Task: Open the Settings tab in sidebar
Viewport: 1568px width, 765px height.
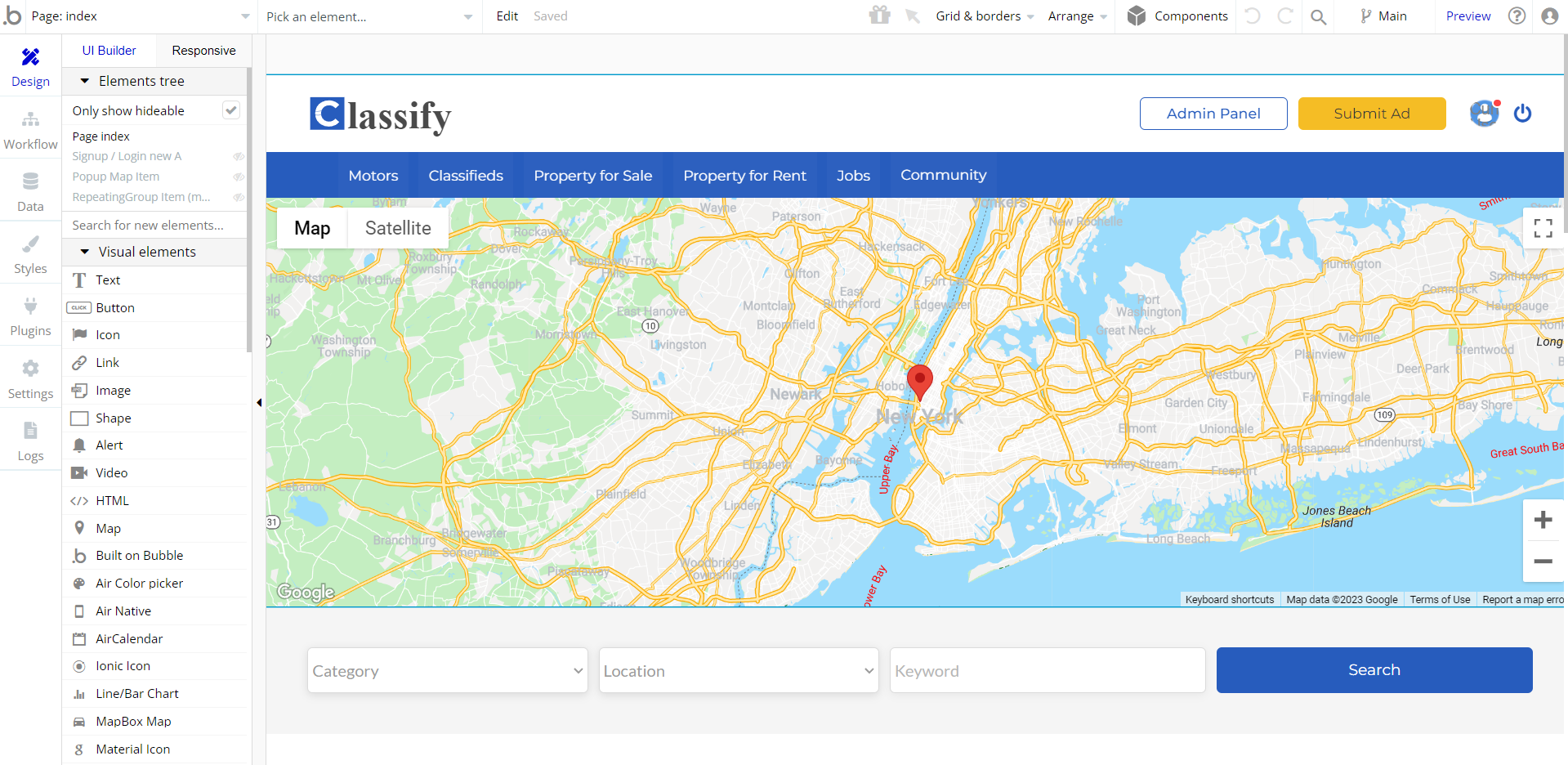Action: (x=30, y=379)
